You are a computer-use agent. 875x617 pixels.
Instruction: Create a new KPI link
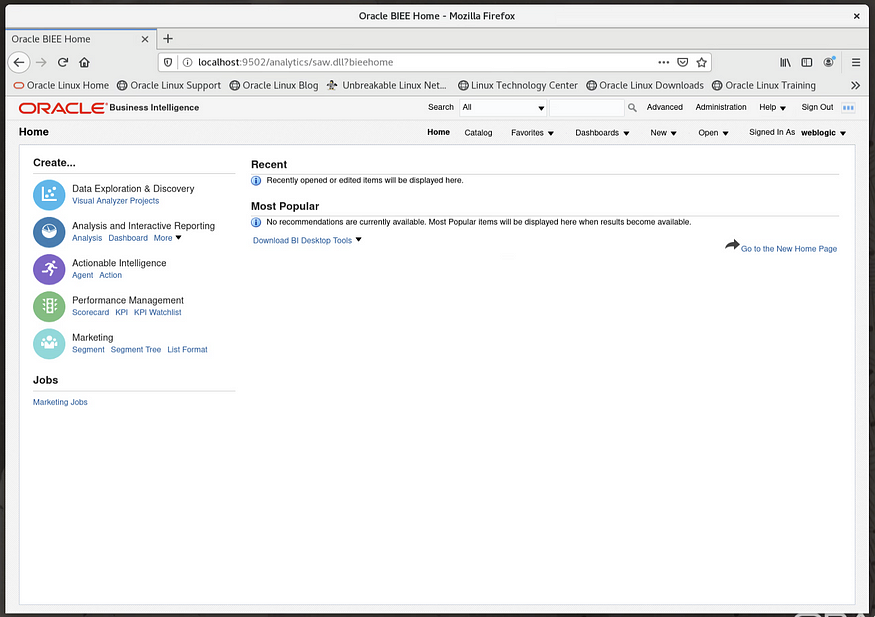pyautogui.click(x=122, y=312)
